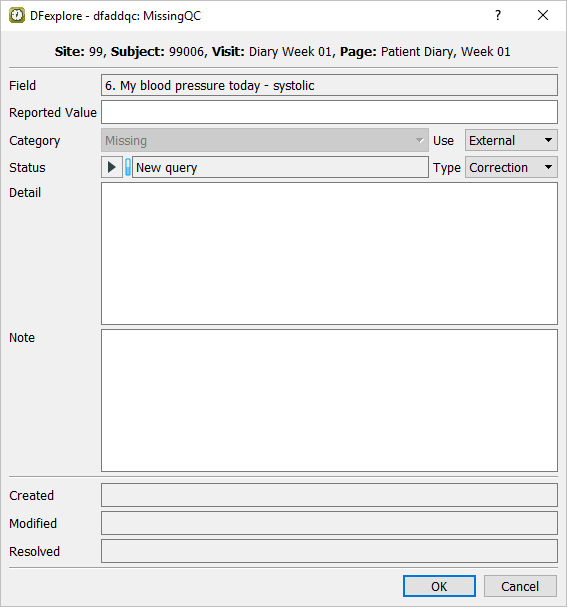
Task: Click the Type dropdown arrow
Action: point(548,167)
